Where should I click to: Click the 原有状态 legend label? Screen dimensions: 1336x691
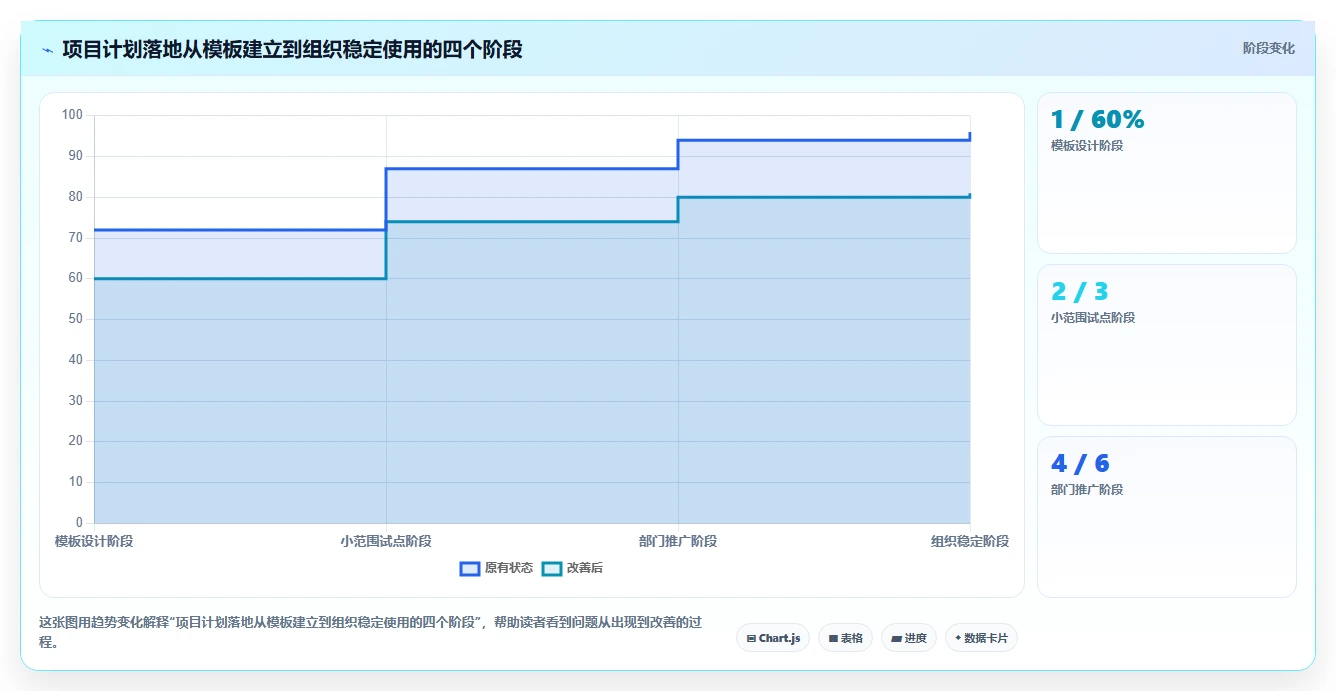[x=509, y=568]
